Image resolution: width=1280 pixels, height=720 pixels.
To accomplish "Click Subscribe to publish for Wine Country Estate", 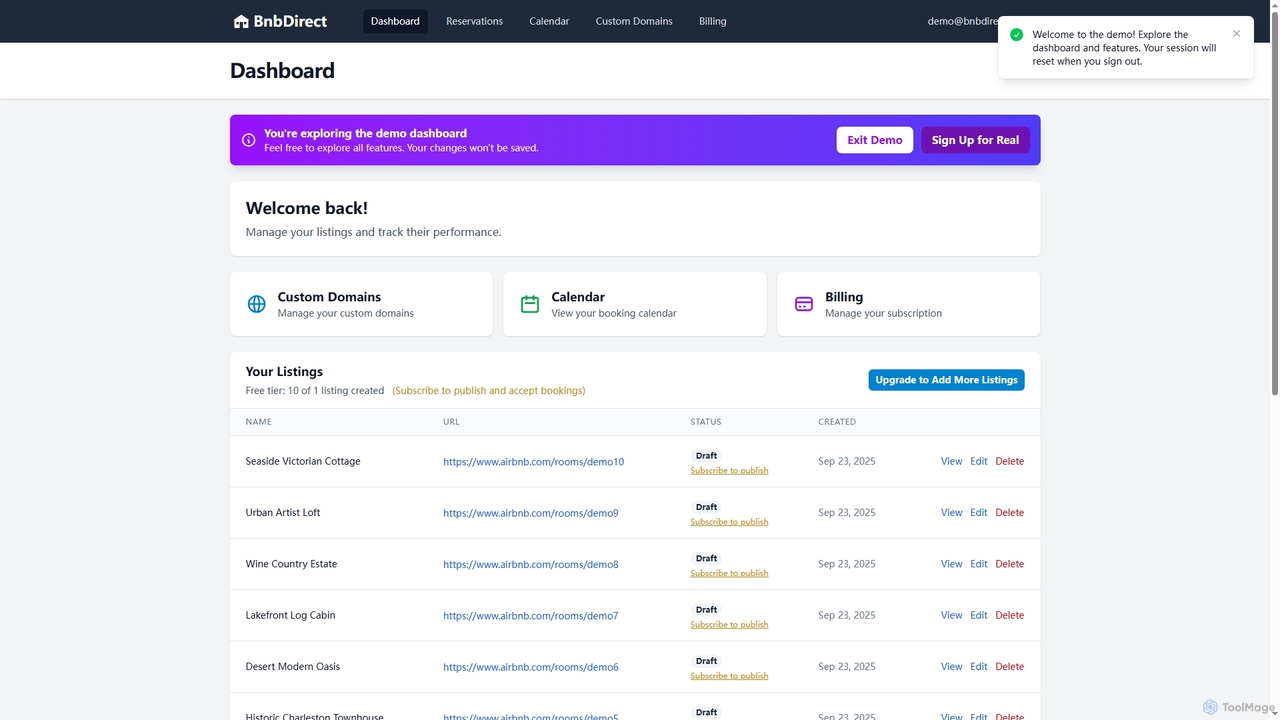I will [729, 573].
